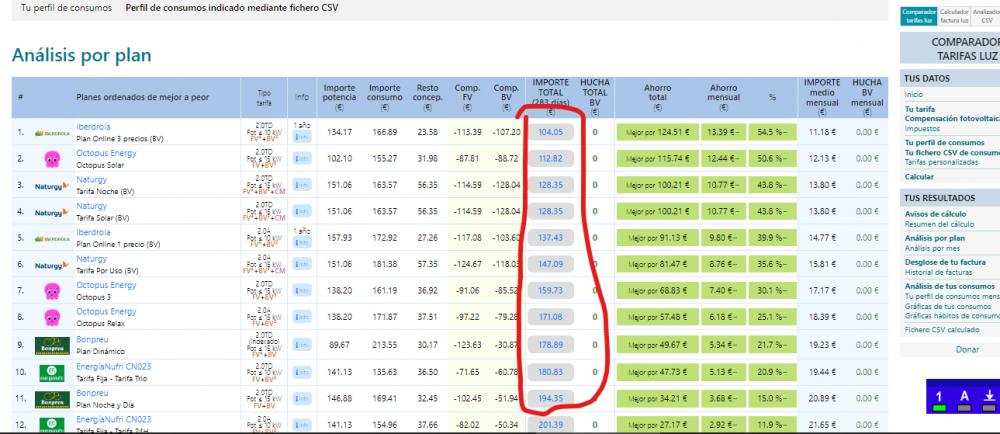Click the Naturgy logo in row 6

click(x=52, y=264)
